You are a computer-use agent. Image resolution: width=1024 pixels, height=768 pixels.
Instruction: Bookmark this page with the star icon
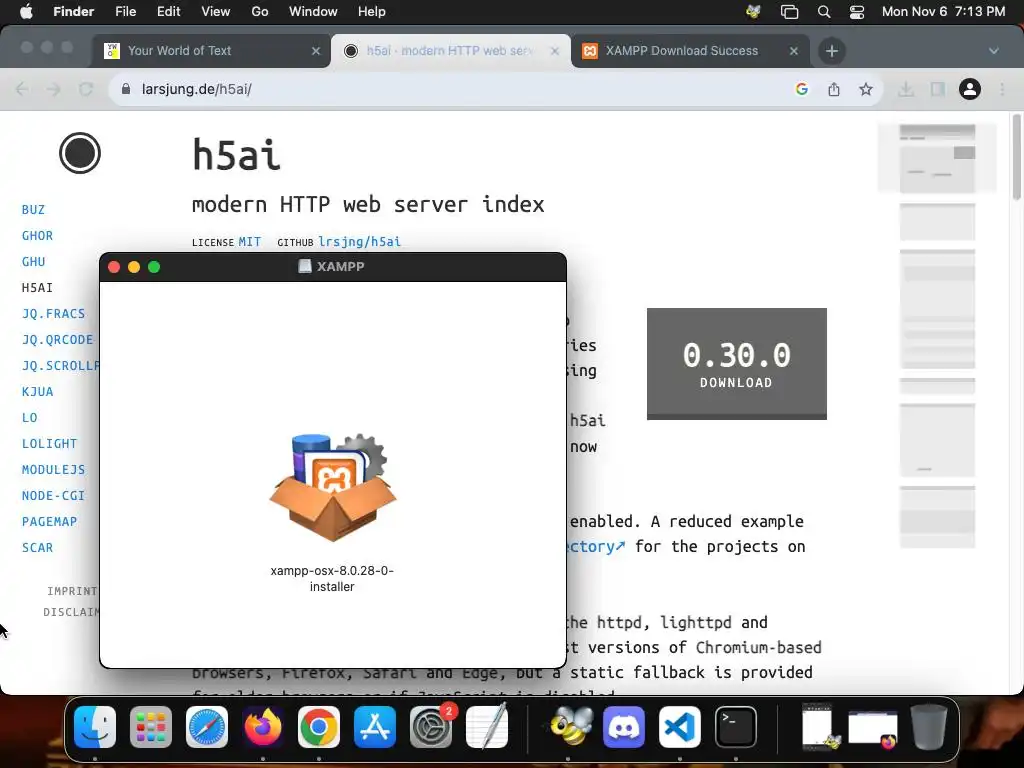pos(866,89)
